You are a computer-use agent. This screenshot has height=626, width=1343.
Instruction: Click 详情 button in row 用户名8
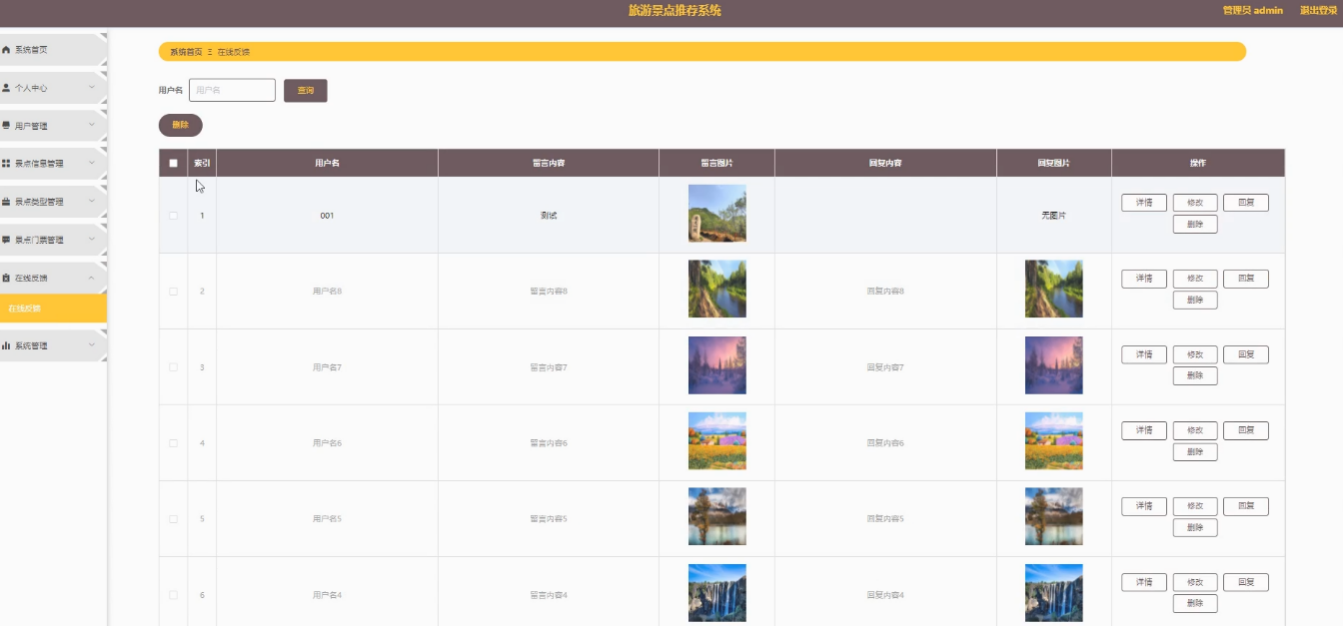pyautogui.click(x=1144, y=279)
